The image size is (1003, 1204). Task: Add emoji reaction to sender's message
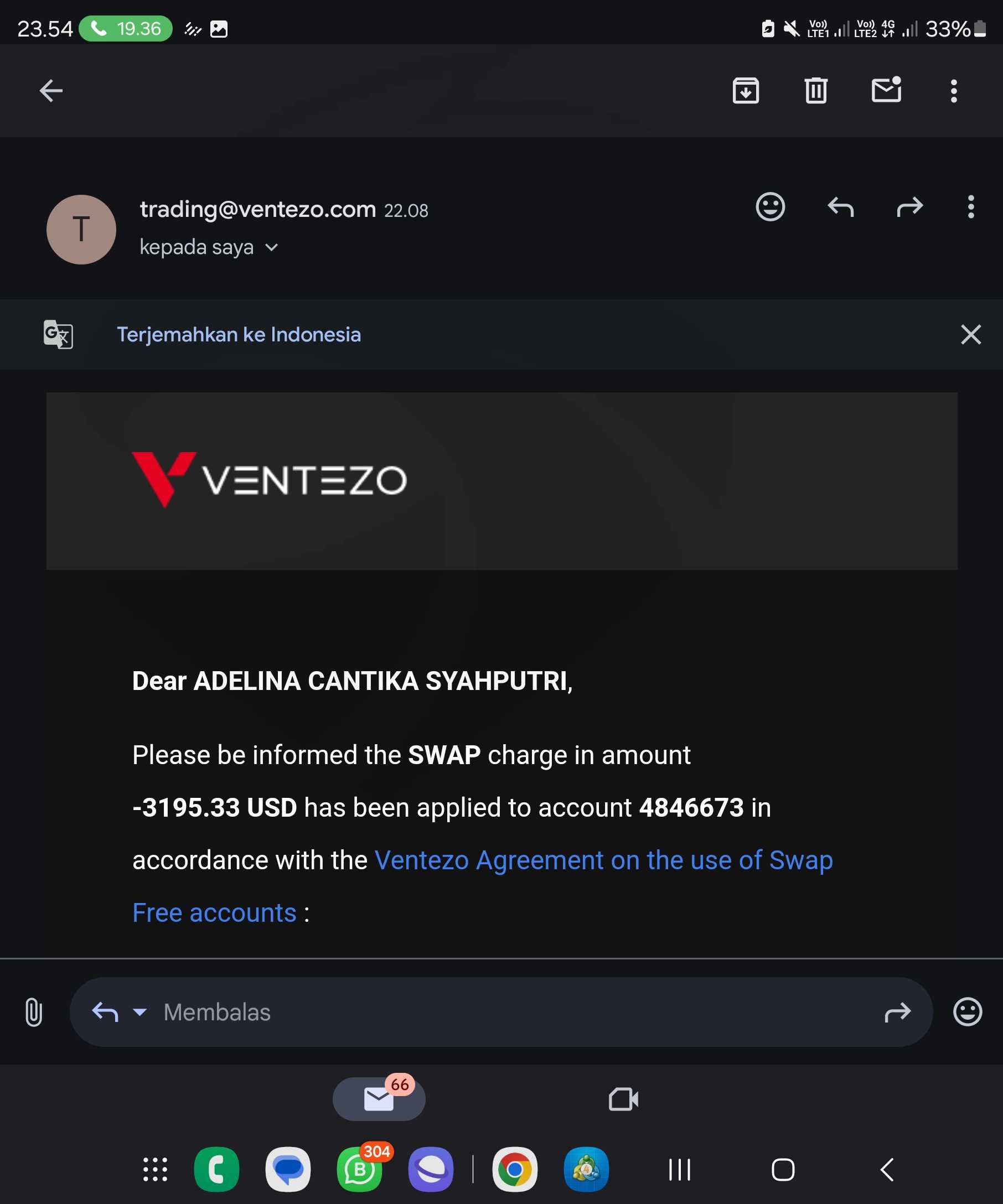tap(770, 206)
